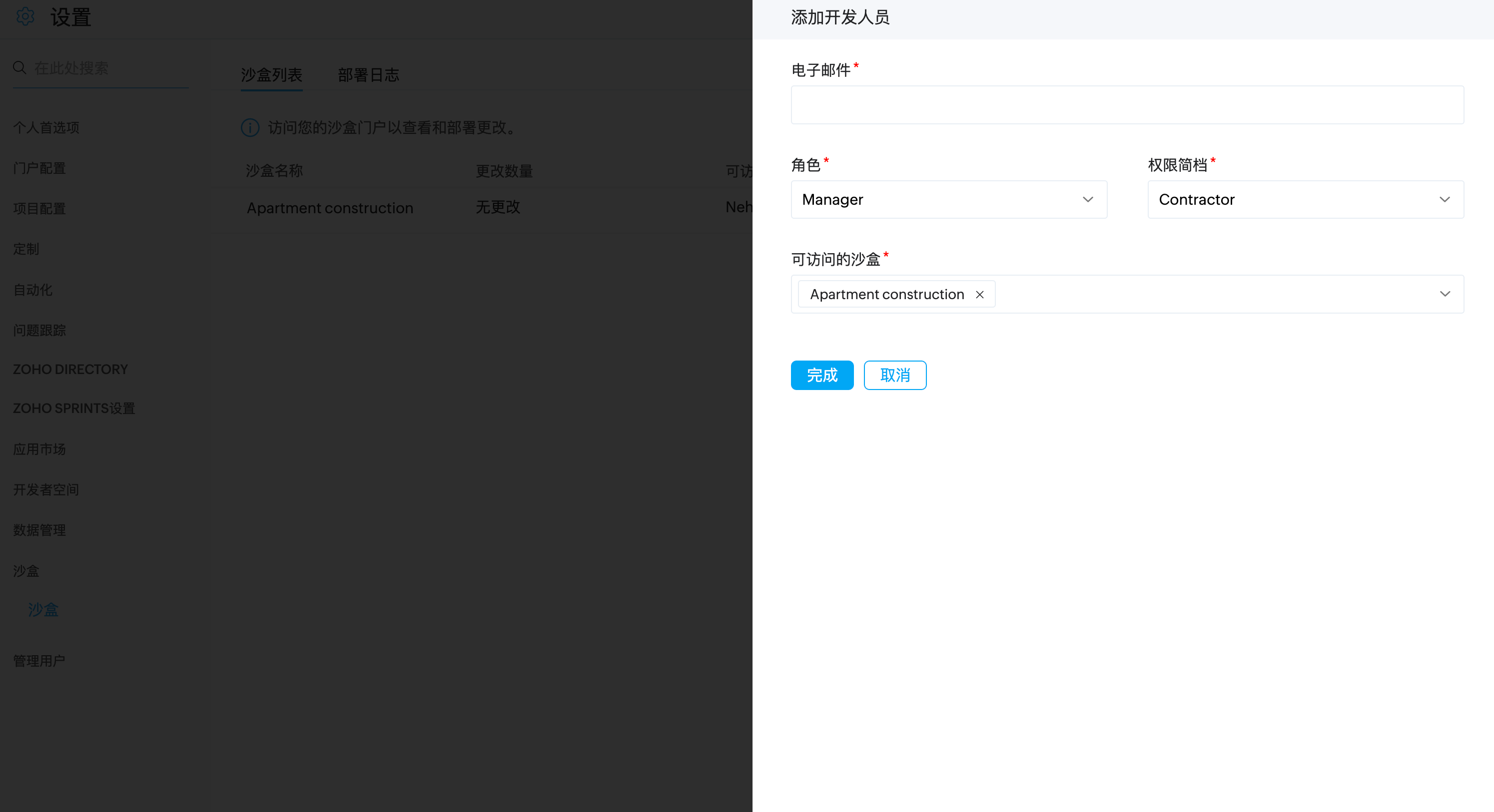Image resolution: width=1494 pixels, height=812 pixels.
Task: Click into the email input field
Action: pos(1126,105)
